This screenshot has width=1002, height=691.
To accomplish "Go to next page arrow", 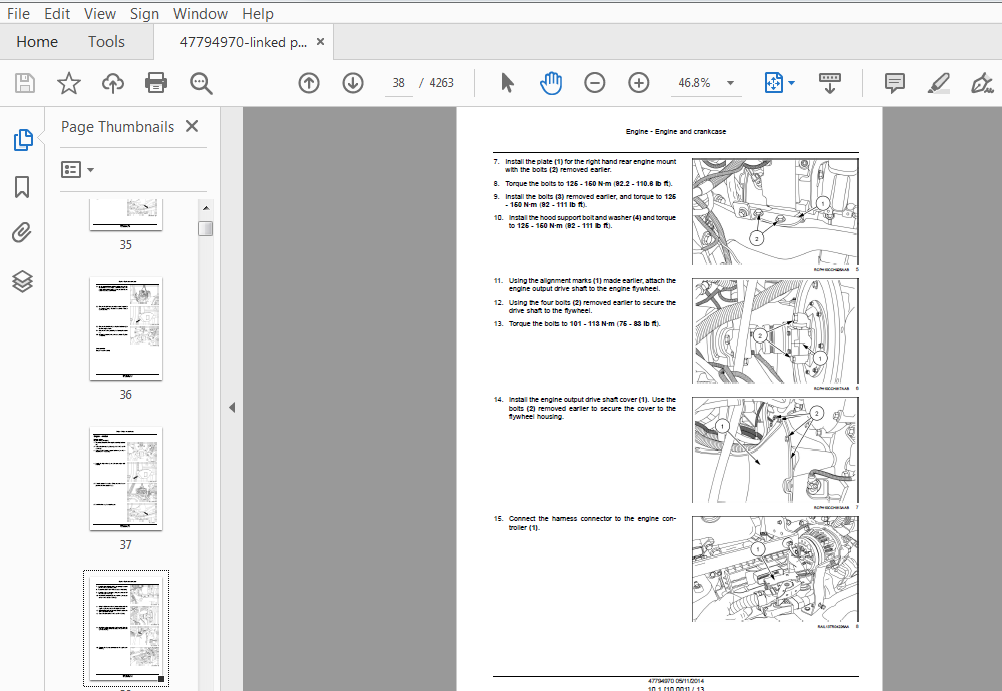I will click(x=353, y=83).
